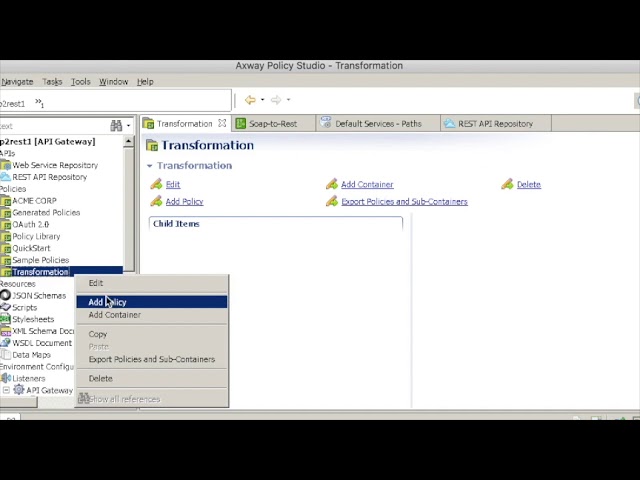This screenshot has width=640, height=480.
Task: Click the Default Services tab icon
Action: [x=325, y=122]
